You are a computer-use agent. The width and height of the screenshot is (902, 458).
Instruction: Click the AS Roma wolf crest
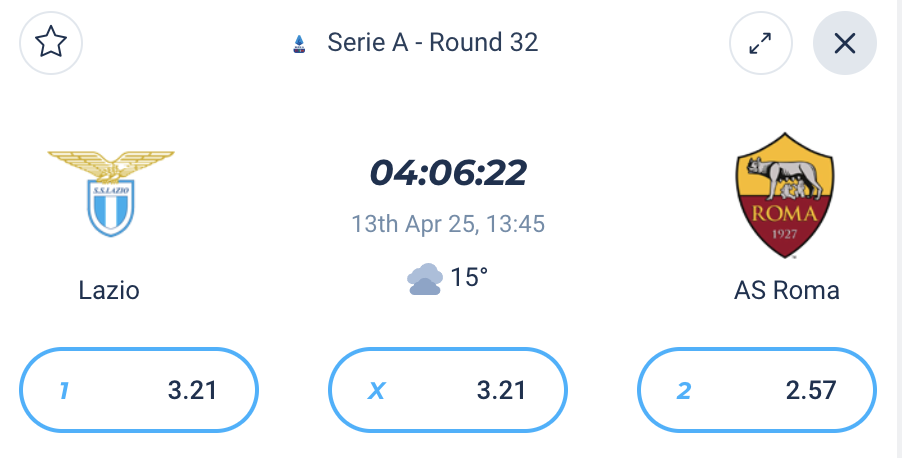pos(784,196)
